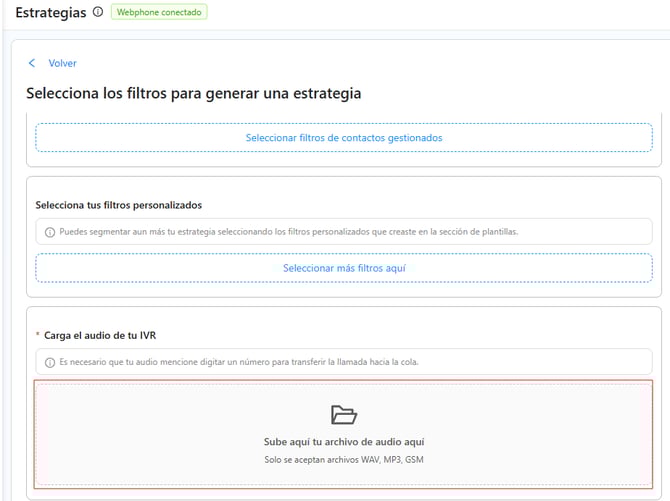Click Selecciona tus filtros personalizados label

(118, 205)
